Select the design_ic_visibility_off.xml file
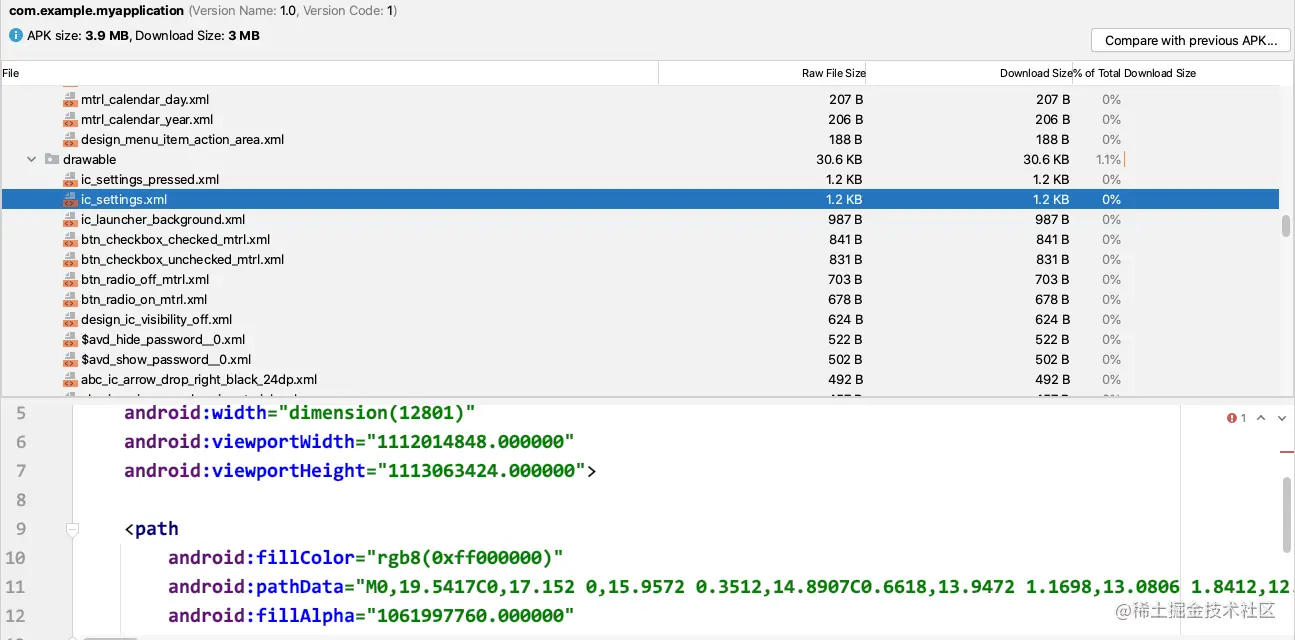Screen dimensions: 1295x640 click(x=156, y=319)
